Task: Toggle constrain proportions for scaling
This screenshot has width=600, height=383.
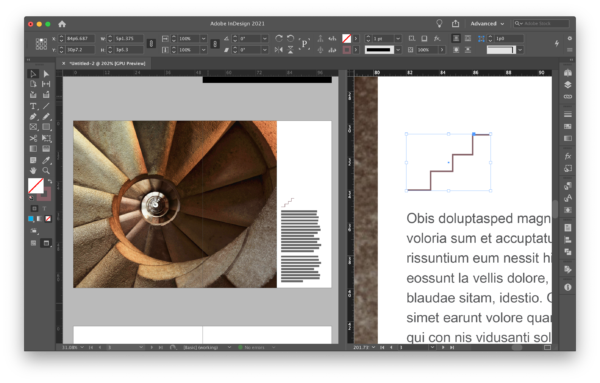Action: 215,44
